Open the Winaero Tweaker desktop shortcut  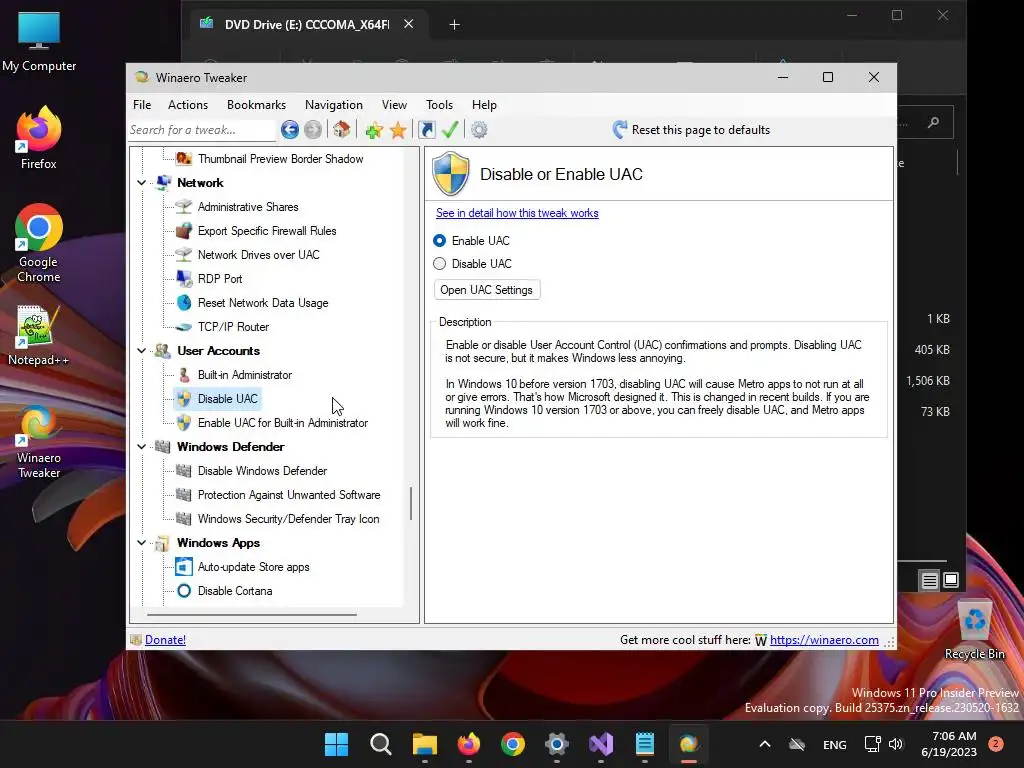pos(39,443)
